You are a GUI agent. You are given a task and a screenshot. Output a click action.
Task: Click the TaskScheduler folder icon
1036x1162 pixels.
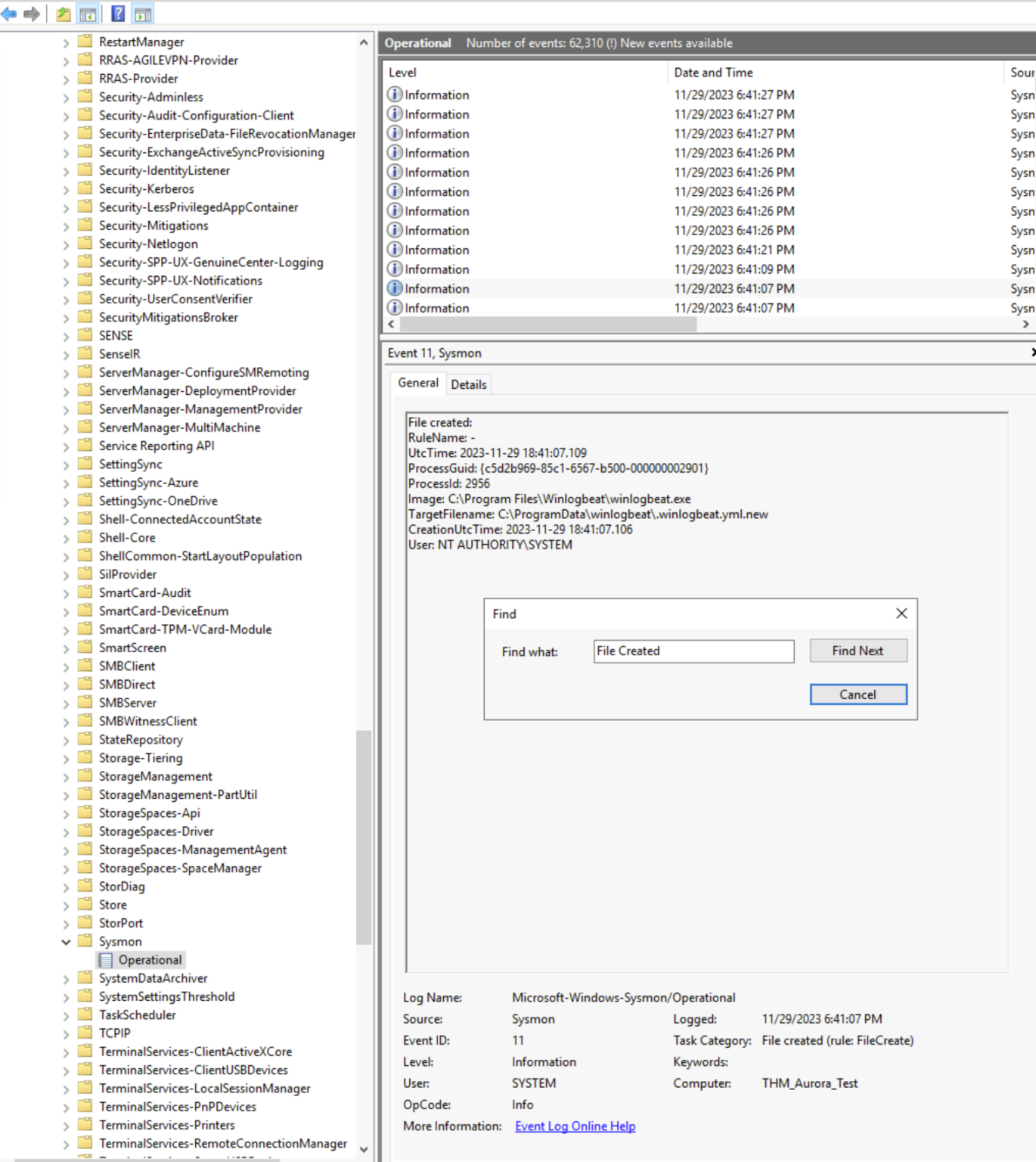(85, 1014)
